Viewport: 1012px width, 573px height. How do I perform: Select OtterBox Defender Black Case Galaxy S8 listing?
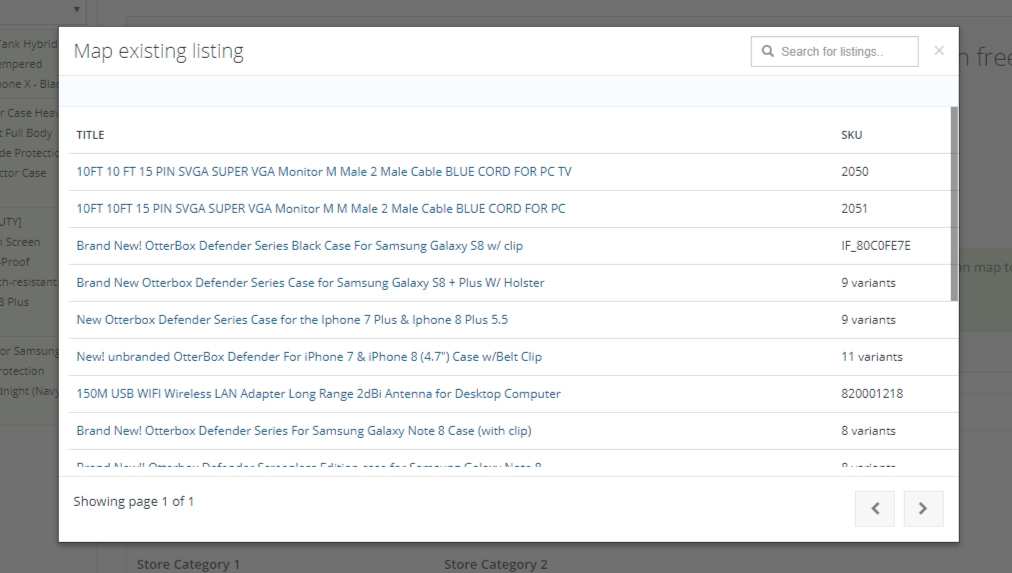pos(299,246)
